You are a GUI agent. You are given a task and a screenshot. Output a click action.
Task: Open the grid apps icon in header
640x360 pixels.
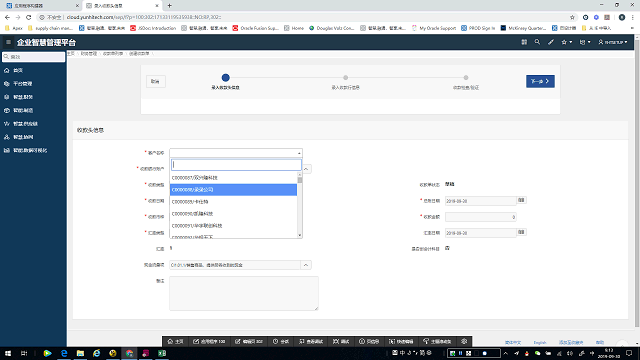click(x=524, y=42)
